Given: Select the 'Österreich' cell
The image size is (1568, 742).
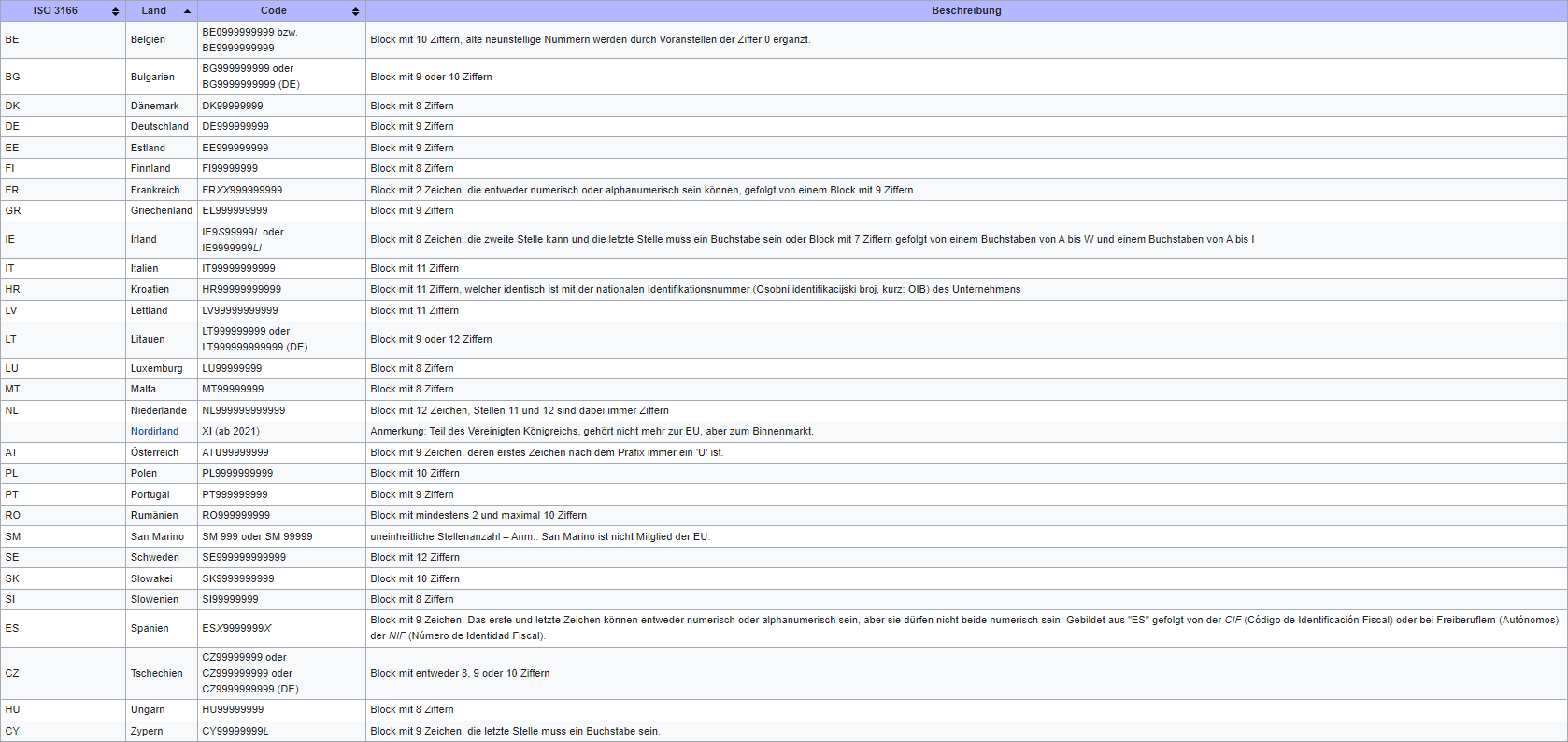Looking at the screenshot, I should pyautogui.click(x=162, y=452).
